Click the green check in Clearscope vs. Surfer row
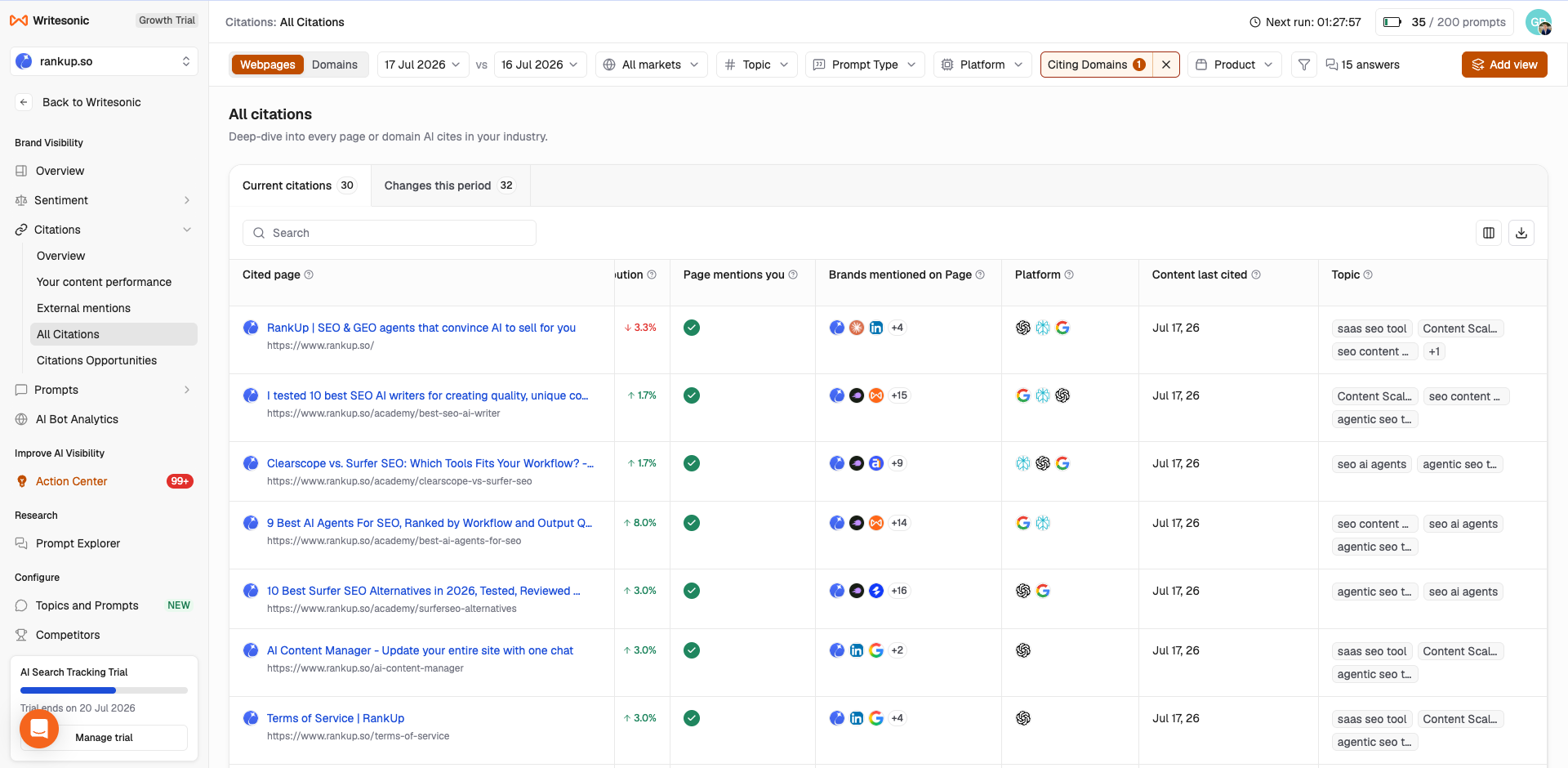Image resolution: width=1568 pixels, height=768 pixels. (692, 463)
